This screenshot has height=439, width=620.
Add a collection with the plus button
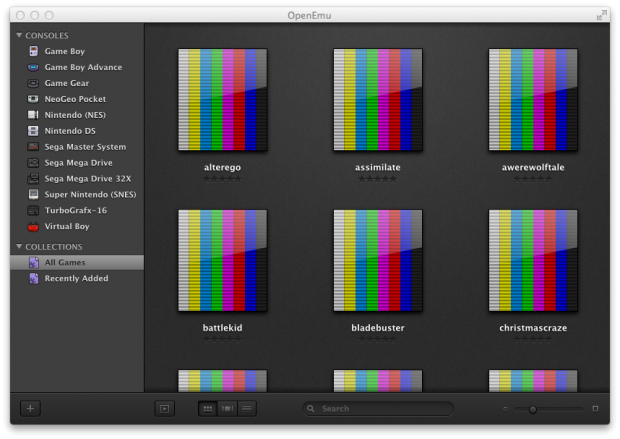pos(30,409)
